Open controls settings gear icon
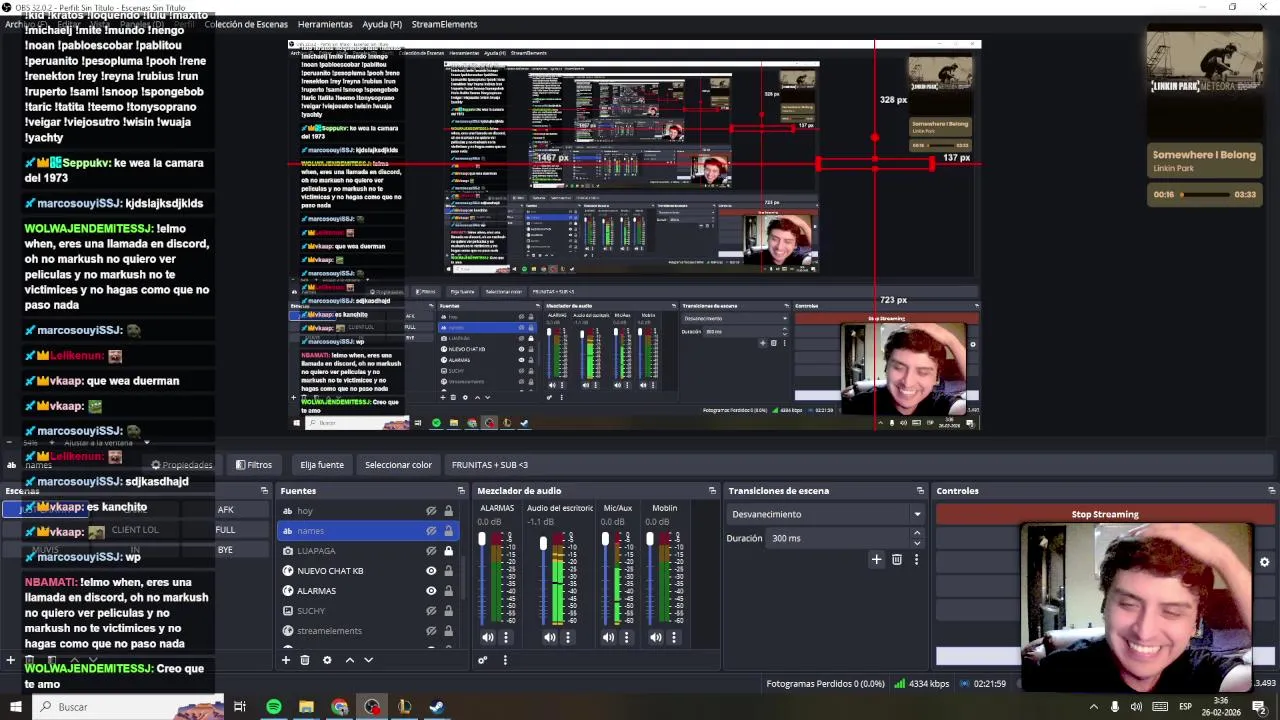Screen dimensions: 1280x720 click(1264, 562)
